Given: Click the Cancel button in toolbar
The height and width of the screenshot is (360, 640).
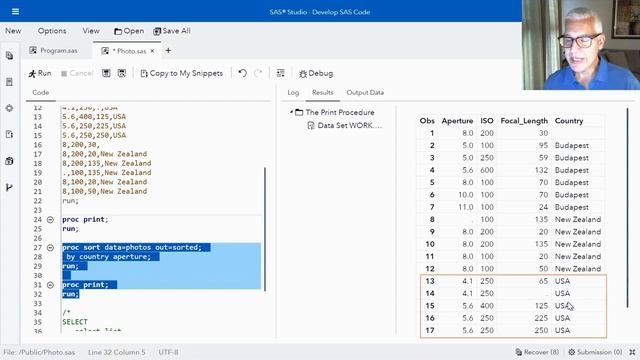Looking at the screenshot, I should 77,73.
